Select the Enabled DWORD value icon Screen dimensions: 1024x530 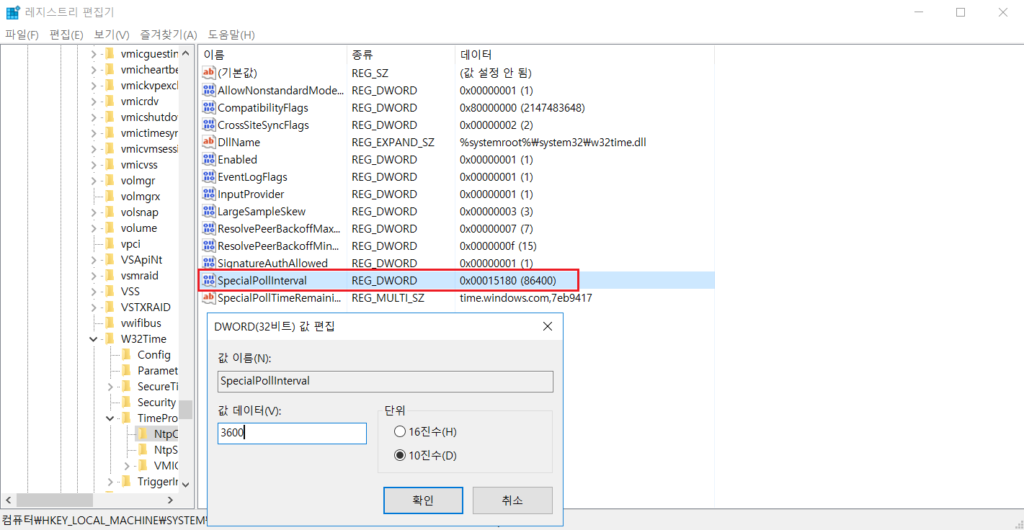[209, 159]
